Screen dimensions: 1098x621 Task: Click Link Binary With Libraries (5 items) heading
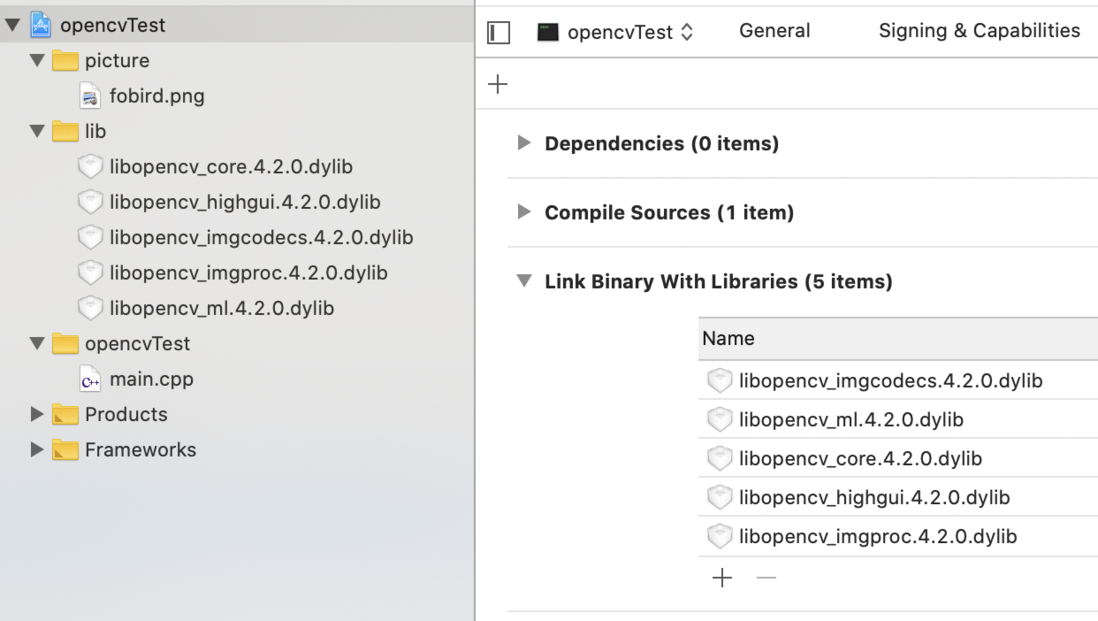(x=718, y=281)
